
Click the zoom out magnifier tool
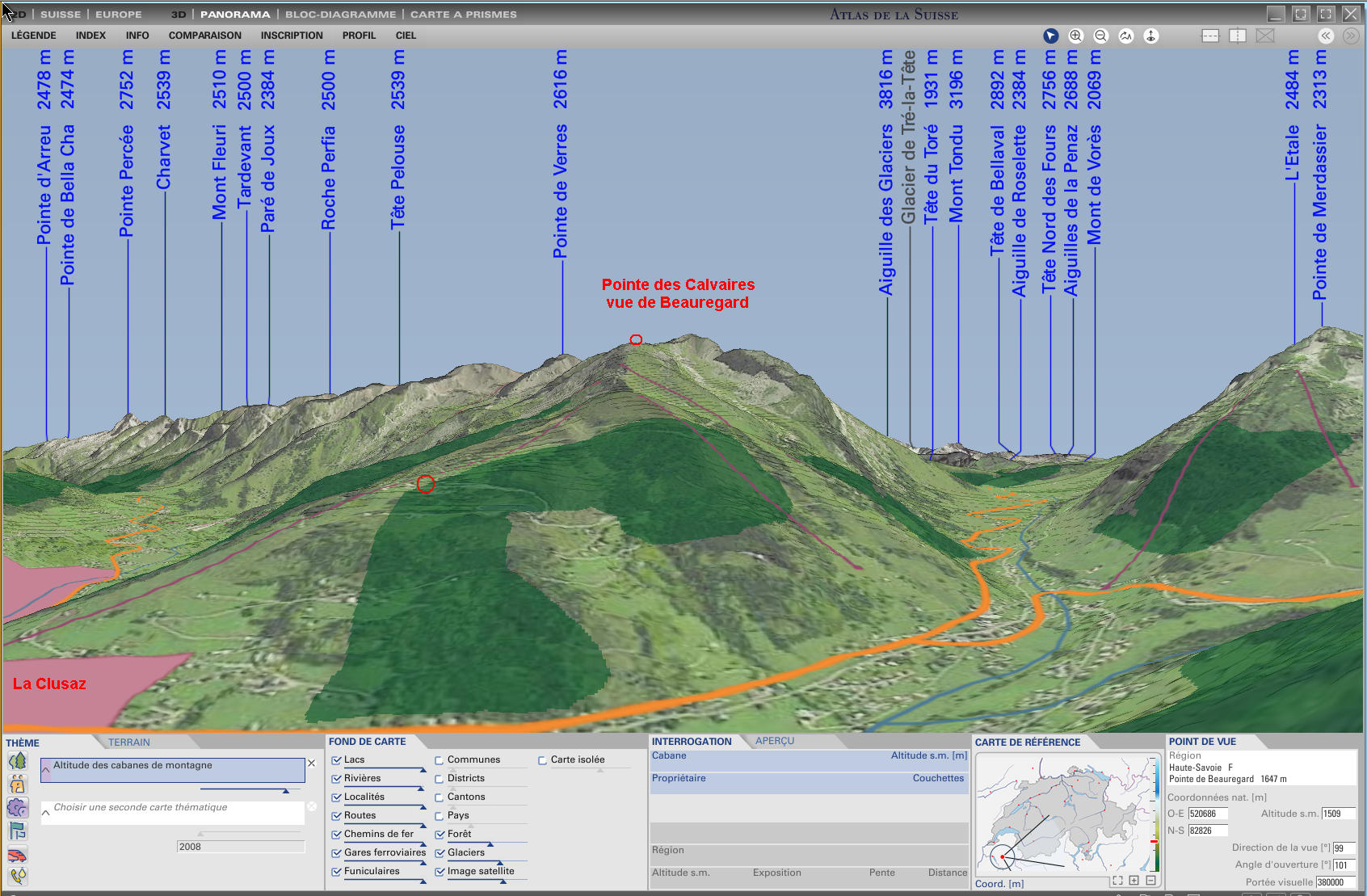coord(1100,36)
